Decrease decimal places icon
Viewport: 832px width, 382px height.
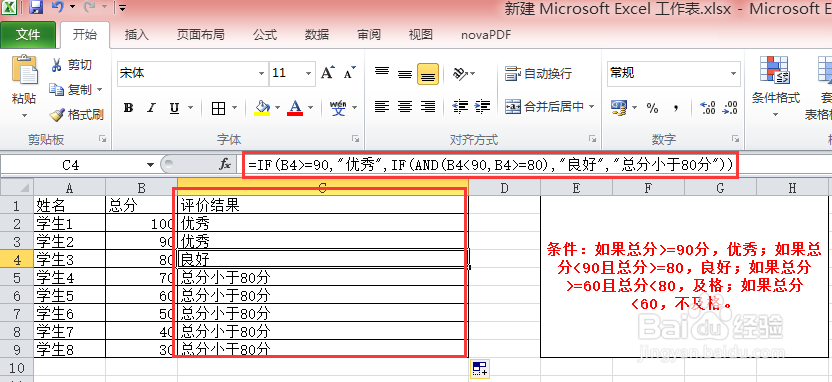731,108
